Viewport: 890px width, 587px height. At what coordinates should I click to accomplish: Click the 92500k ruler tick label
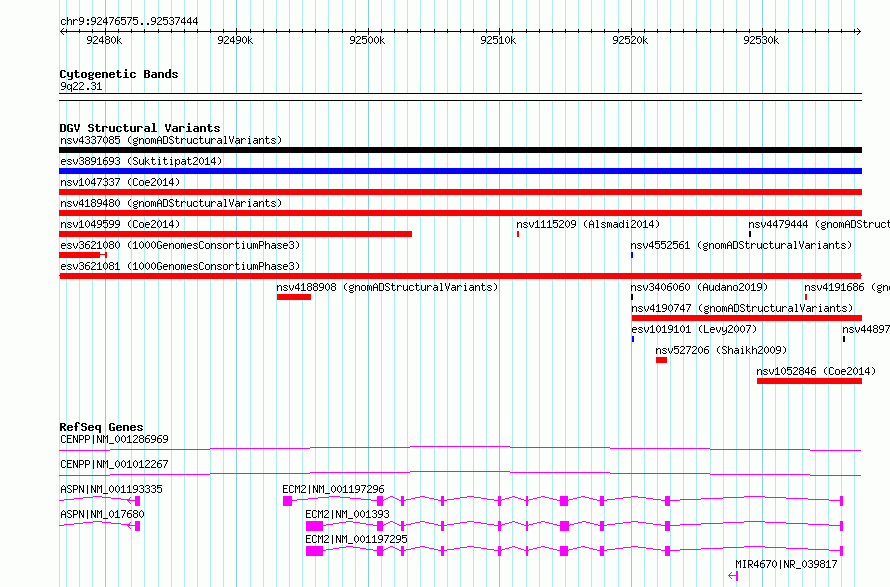coord(367,40)
